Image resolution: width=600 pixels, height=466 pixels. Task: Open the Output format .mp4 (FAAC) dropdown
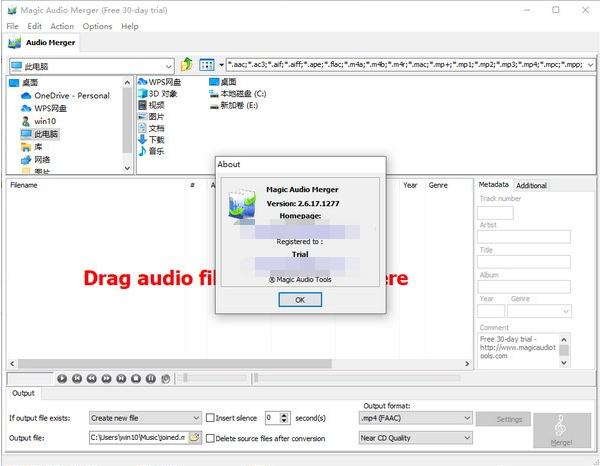tap(466, 417)
